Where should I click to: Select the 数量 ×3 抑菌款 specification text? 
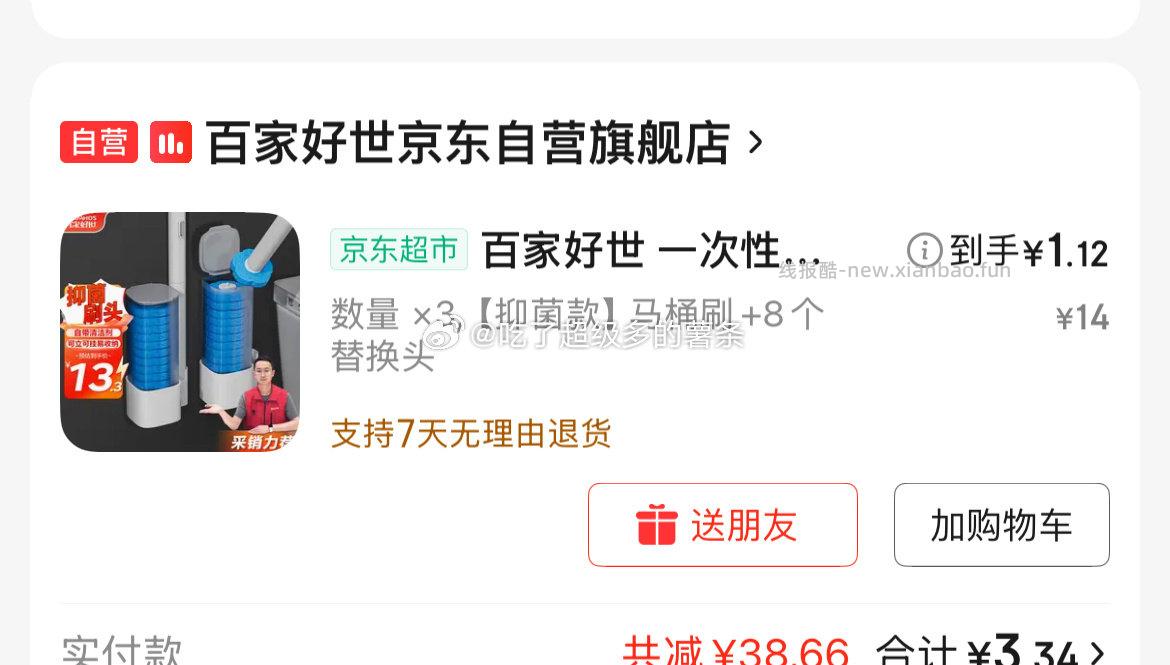(577, 335)
